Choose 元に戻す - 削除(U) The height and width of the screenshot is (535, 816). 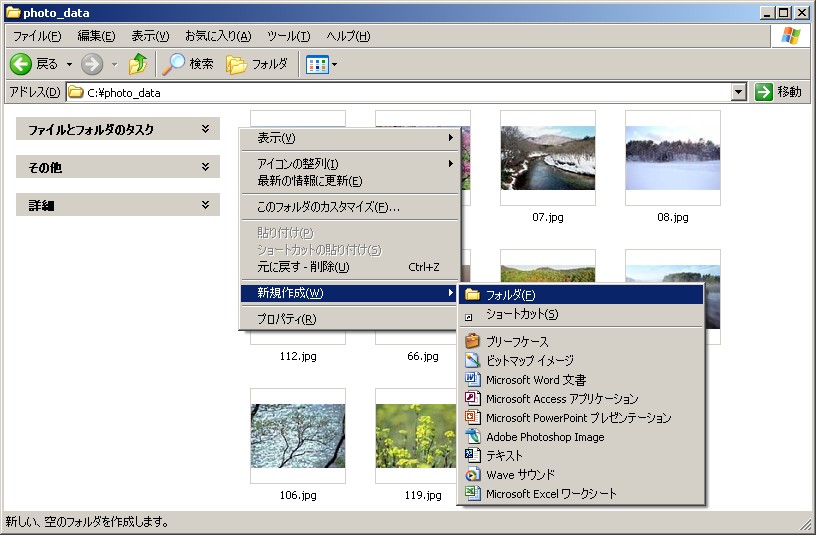click(x=349, y=267)
